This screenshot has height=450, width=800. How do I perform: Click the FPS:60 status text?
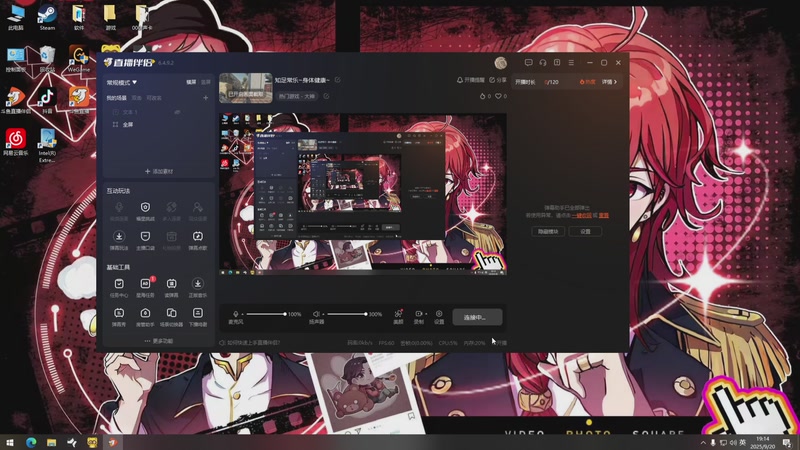pyautogui.click(x=386, y=343)
